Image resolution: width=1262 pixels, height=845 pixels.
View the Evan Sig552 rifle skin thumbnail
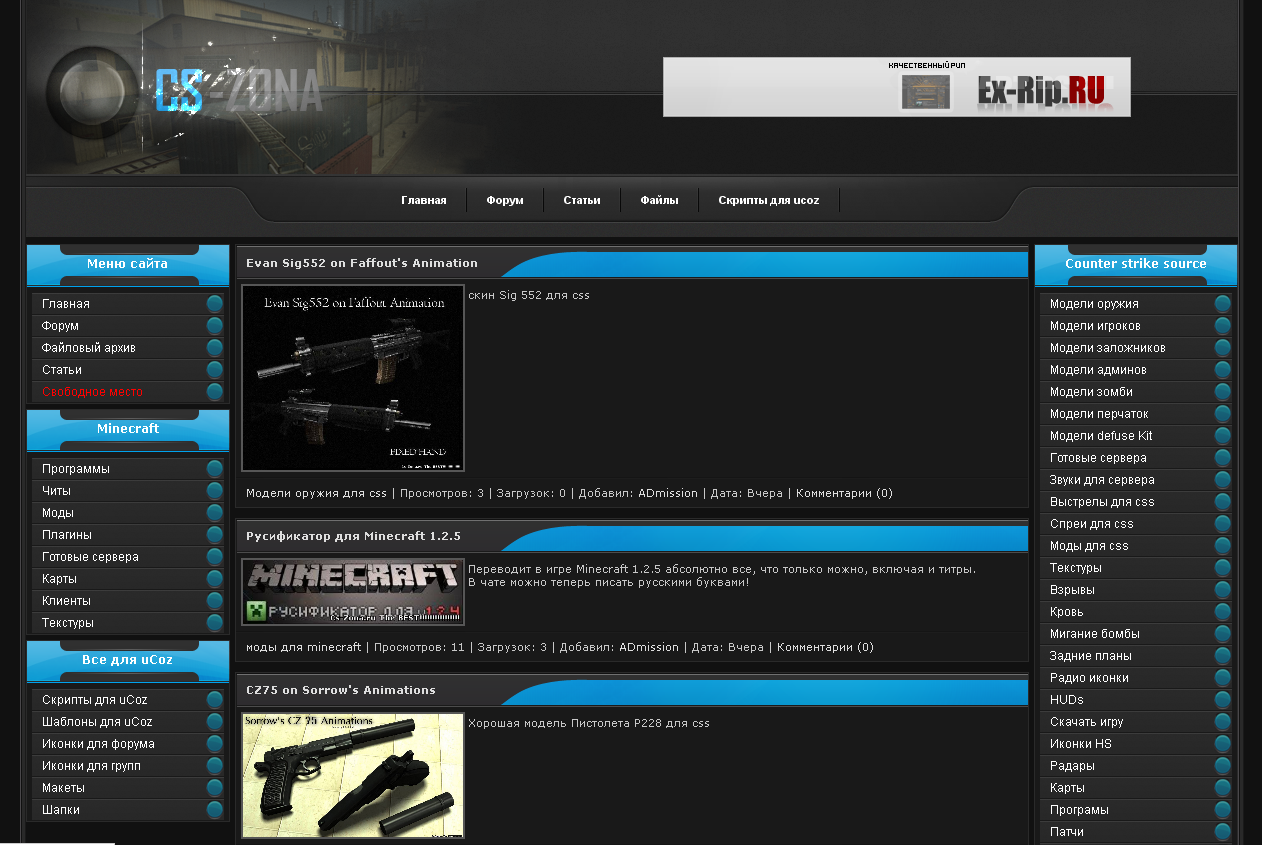(353, 378)
